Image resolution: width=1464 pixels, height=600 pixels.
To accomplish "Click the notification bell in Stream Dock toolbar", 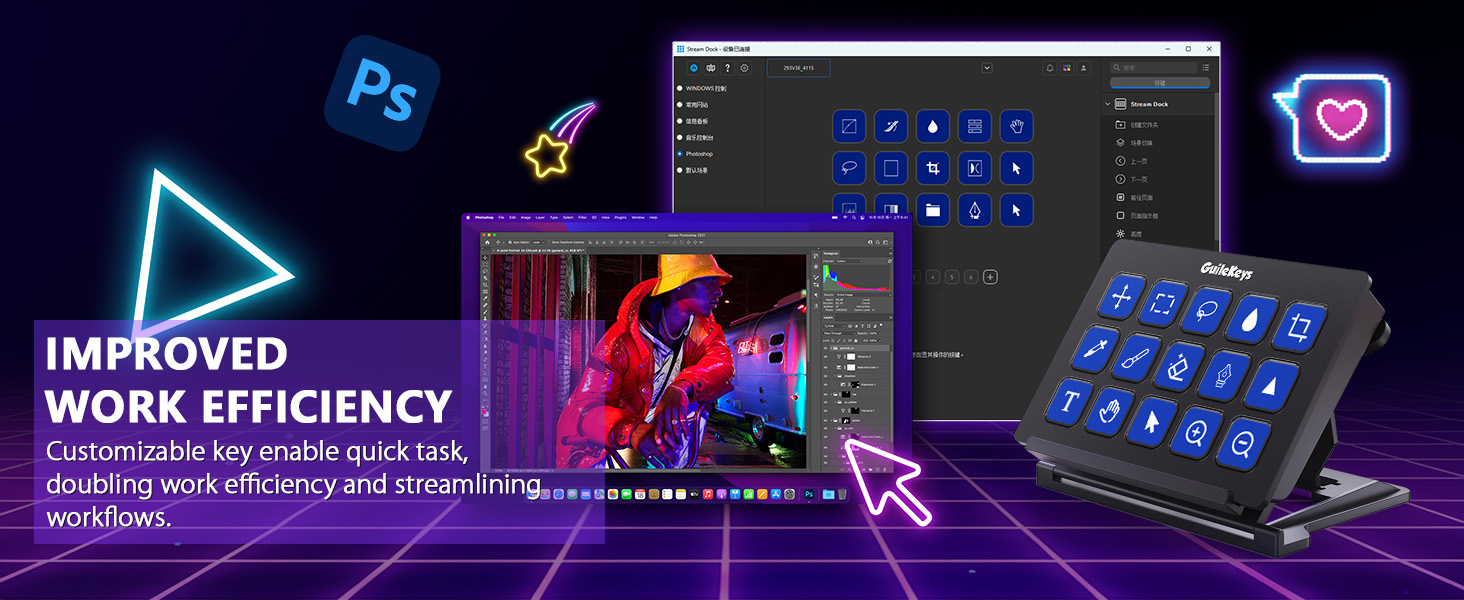I will (x=1050, y=68).
